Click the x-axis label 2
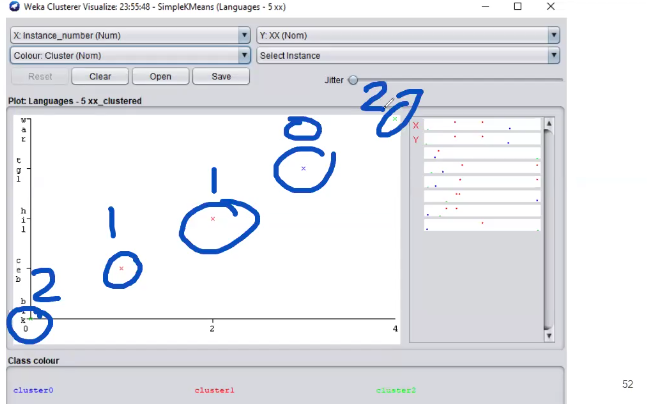Screen dimensions: 648x404 click(212, 329)
